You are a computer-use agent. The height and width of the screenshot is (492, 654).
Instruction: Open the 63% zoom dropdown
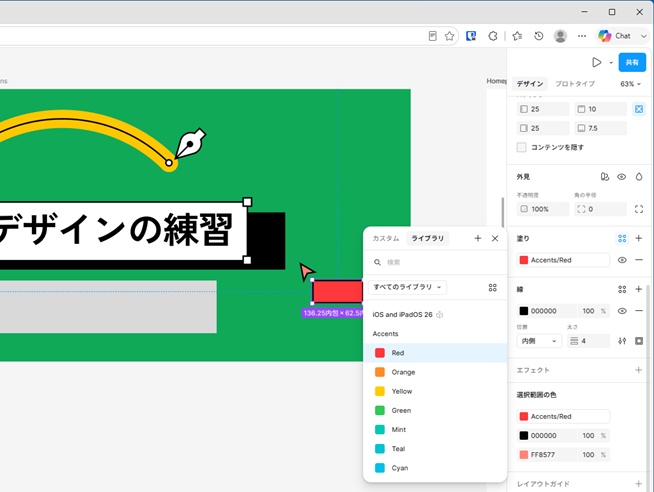[x=630, y=84]
